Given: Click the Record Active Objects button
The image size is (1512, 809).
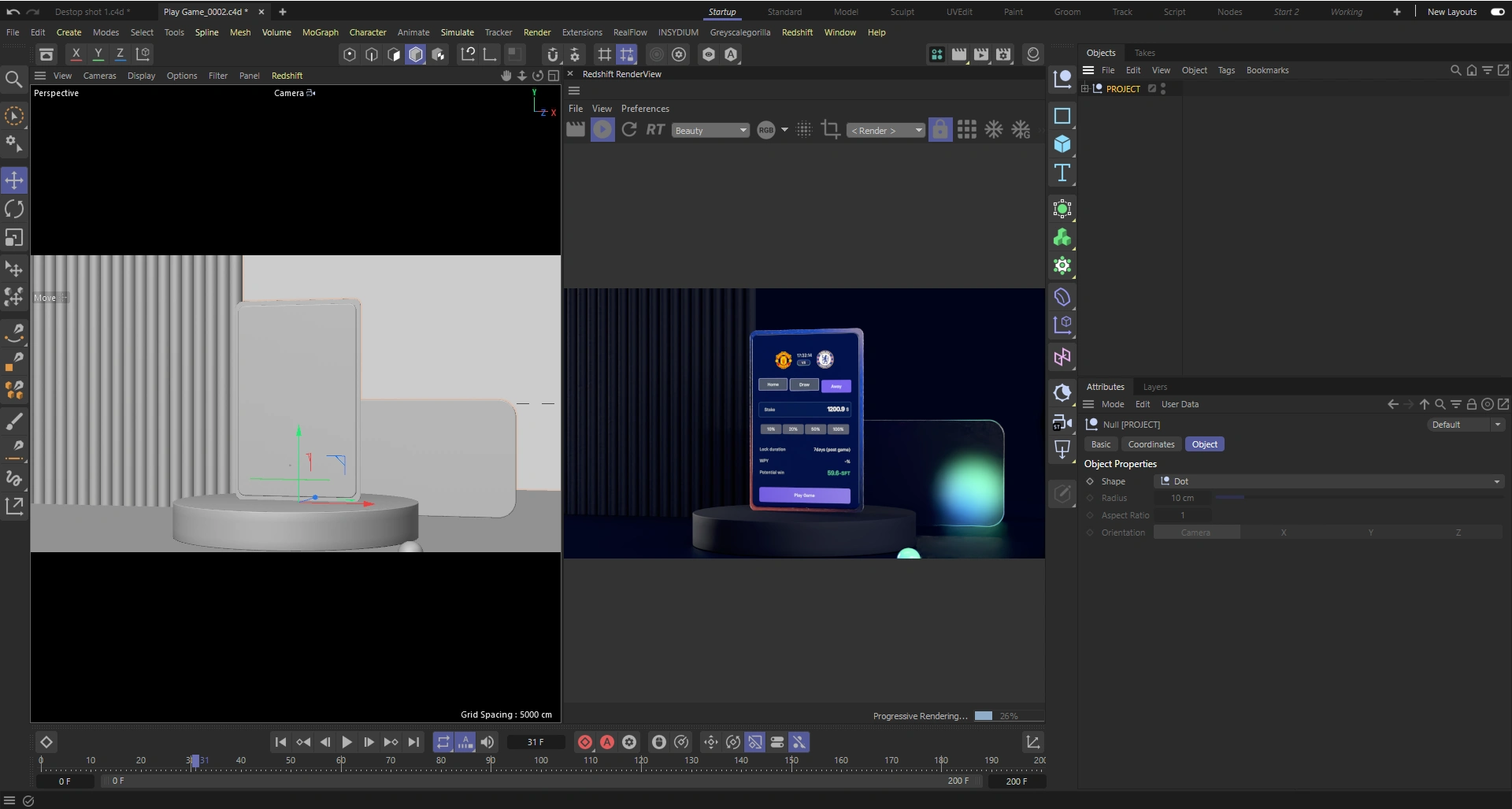Looking at the screenshot, I should point(584,742).
